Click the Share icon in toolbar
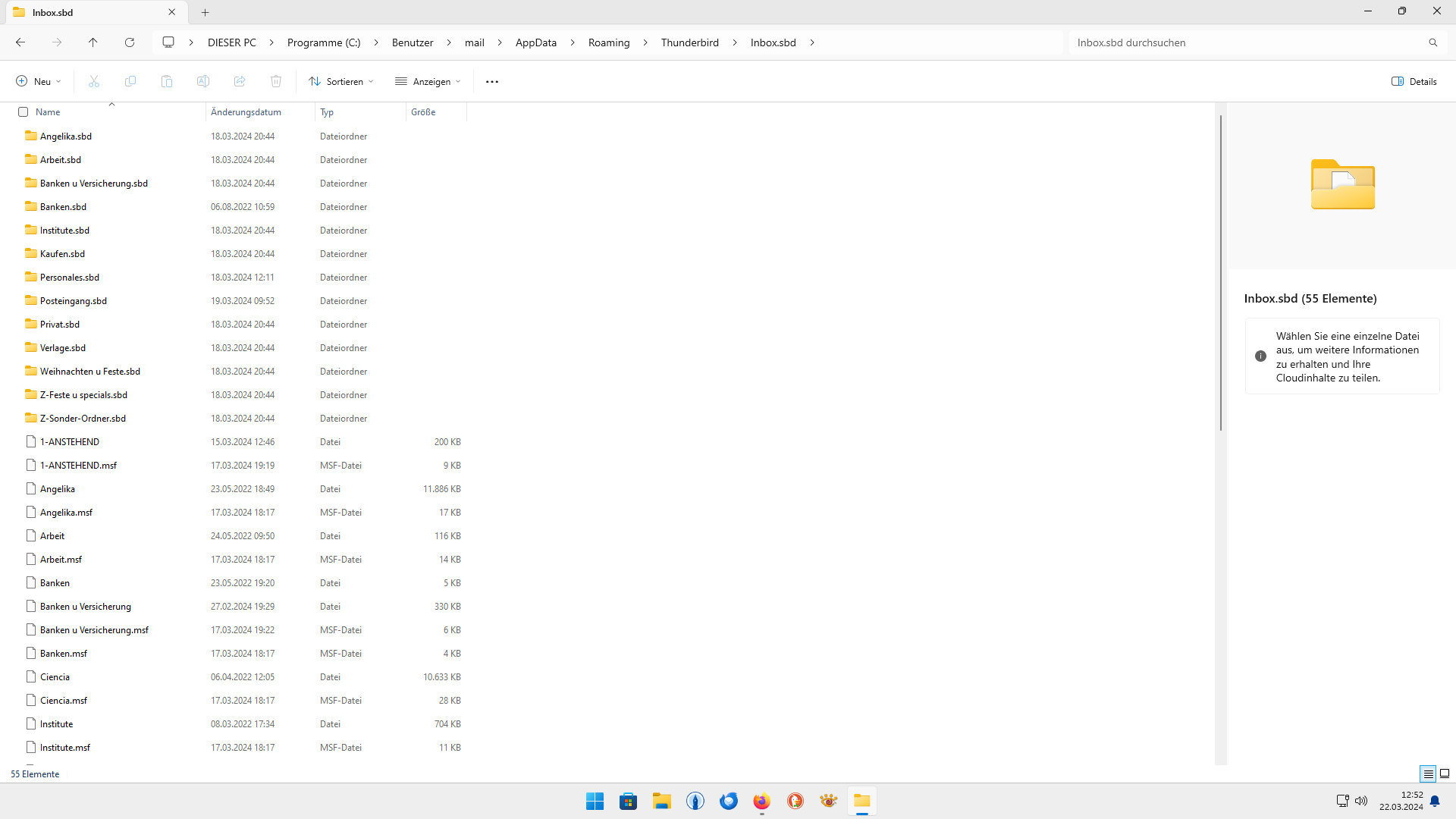This screenshot has width=1456, height=819. [x=240, y=81]
